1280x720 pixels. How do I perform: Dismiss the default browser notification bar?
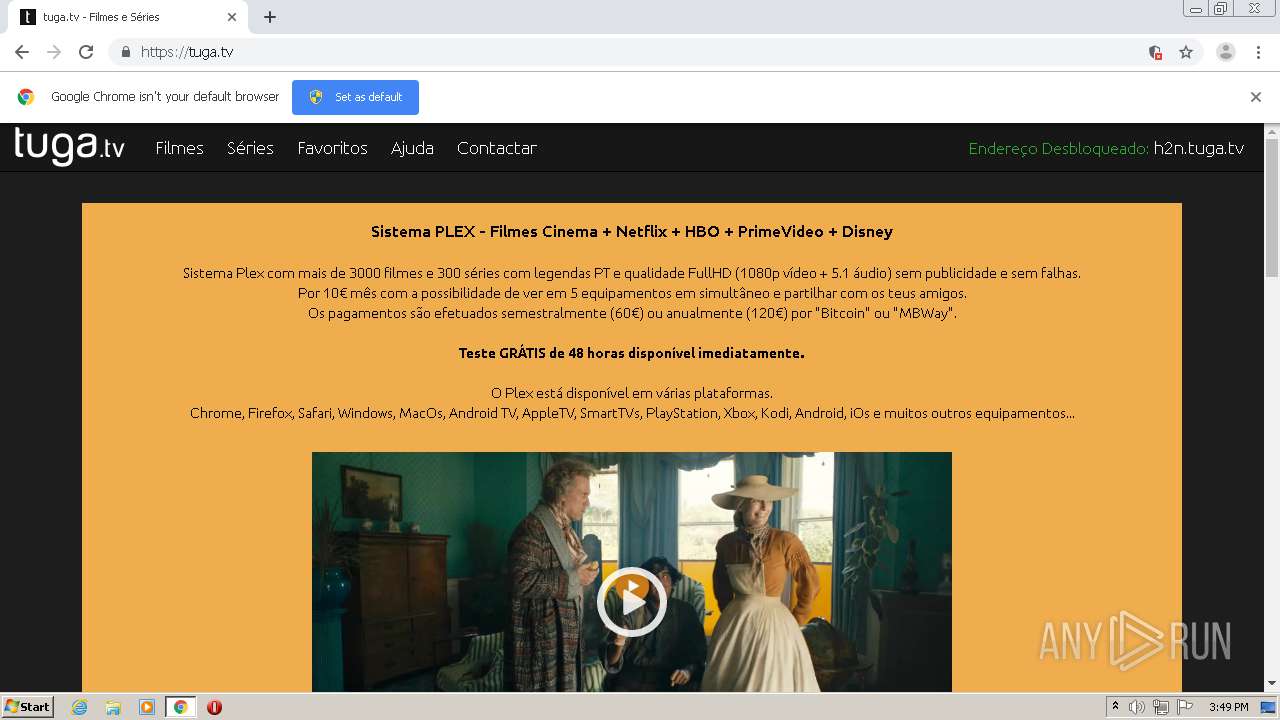(x=1256, y=97)
